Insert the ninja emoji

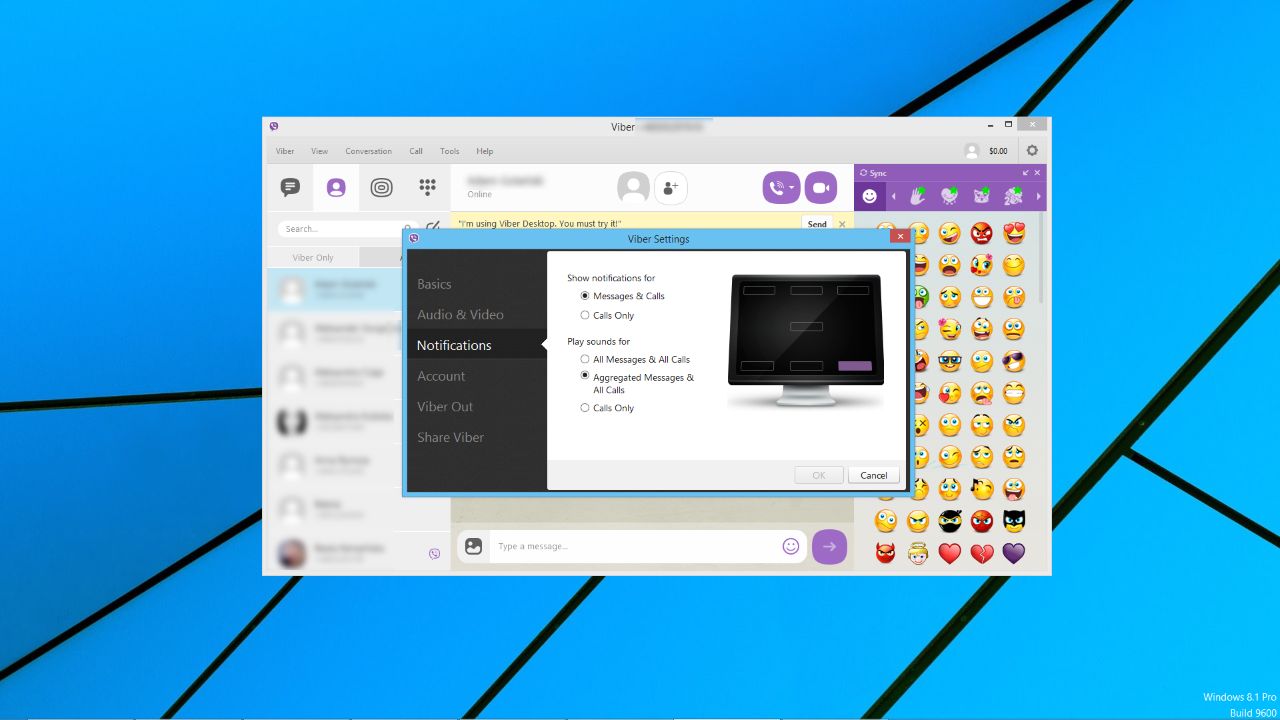(950, 521)
